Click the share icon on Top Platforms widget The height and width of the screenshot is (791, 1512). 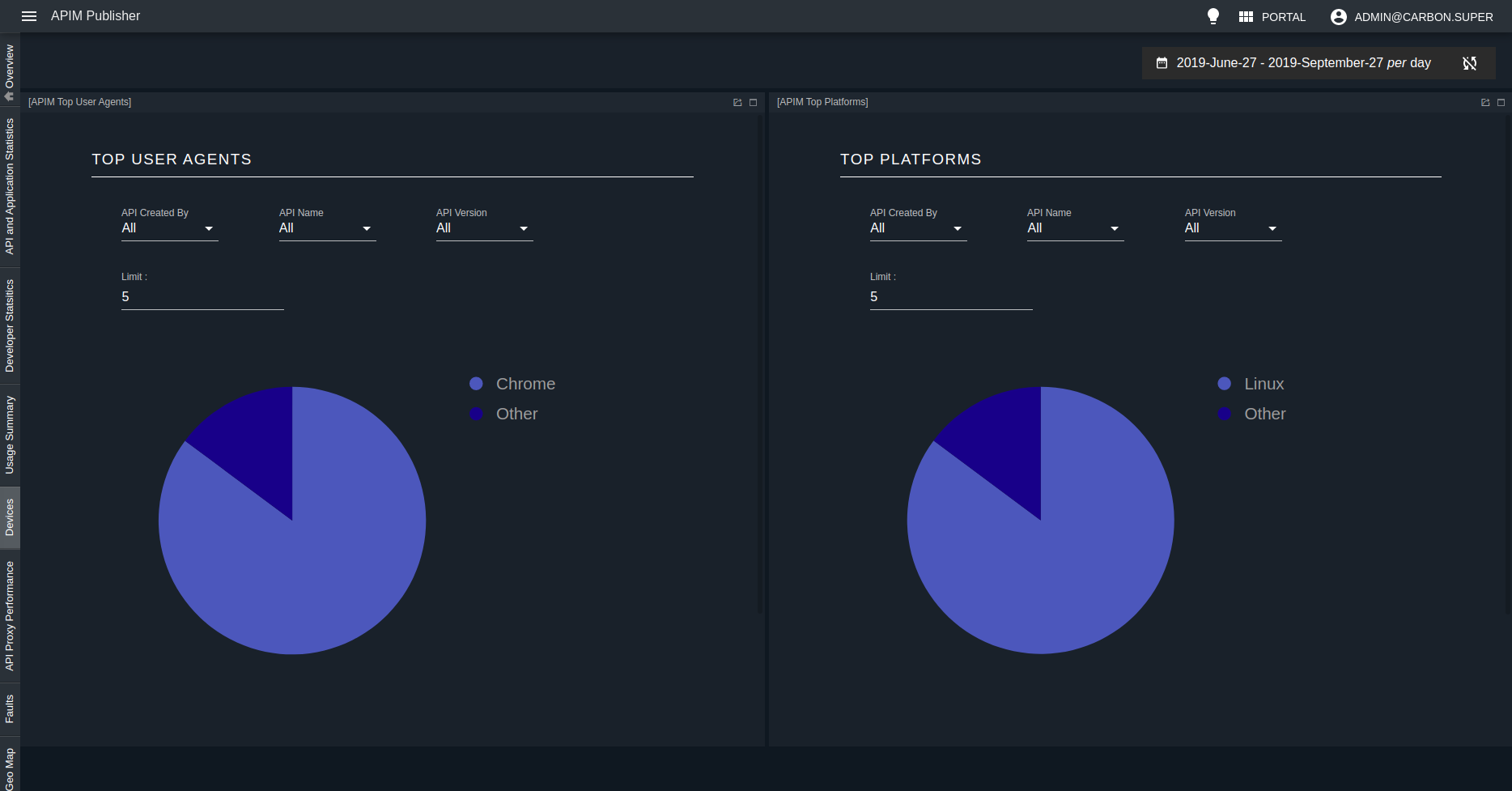click(x=1486, y=102)
